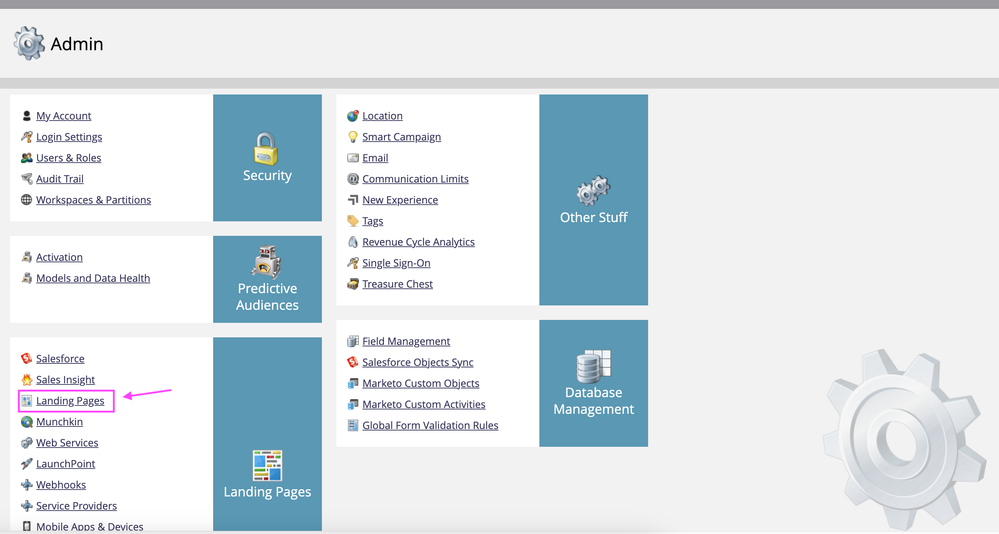Viewport: 999px width, 534px height.
Task: Open the My Account link
Action: pos(64,116)
